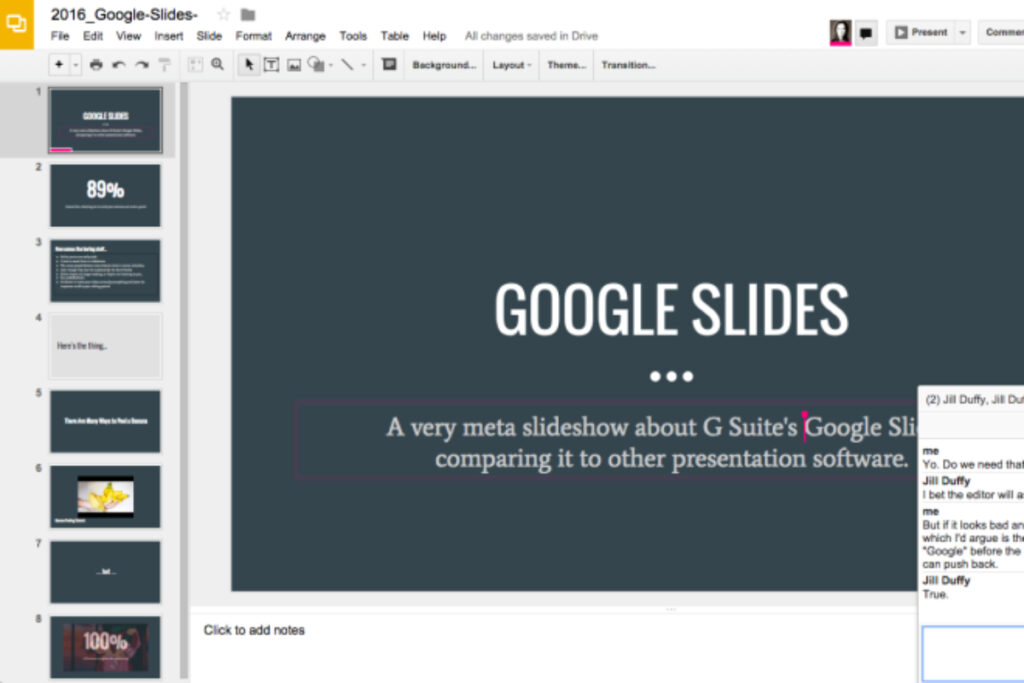Select the shape tool
The image size is (1024, 683).
pyautogui.click(x=315, y=64)
